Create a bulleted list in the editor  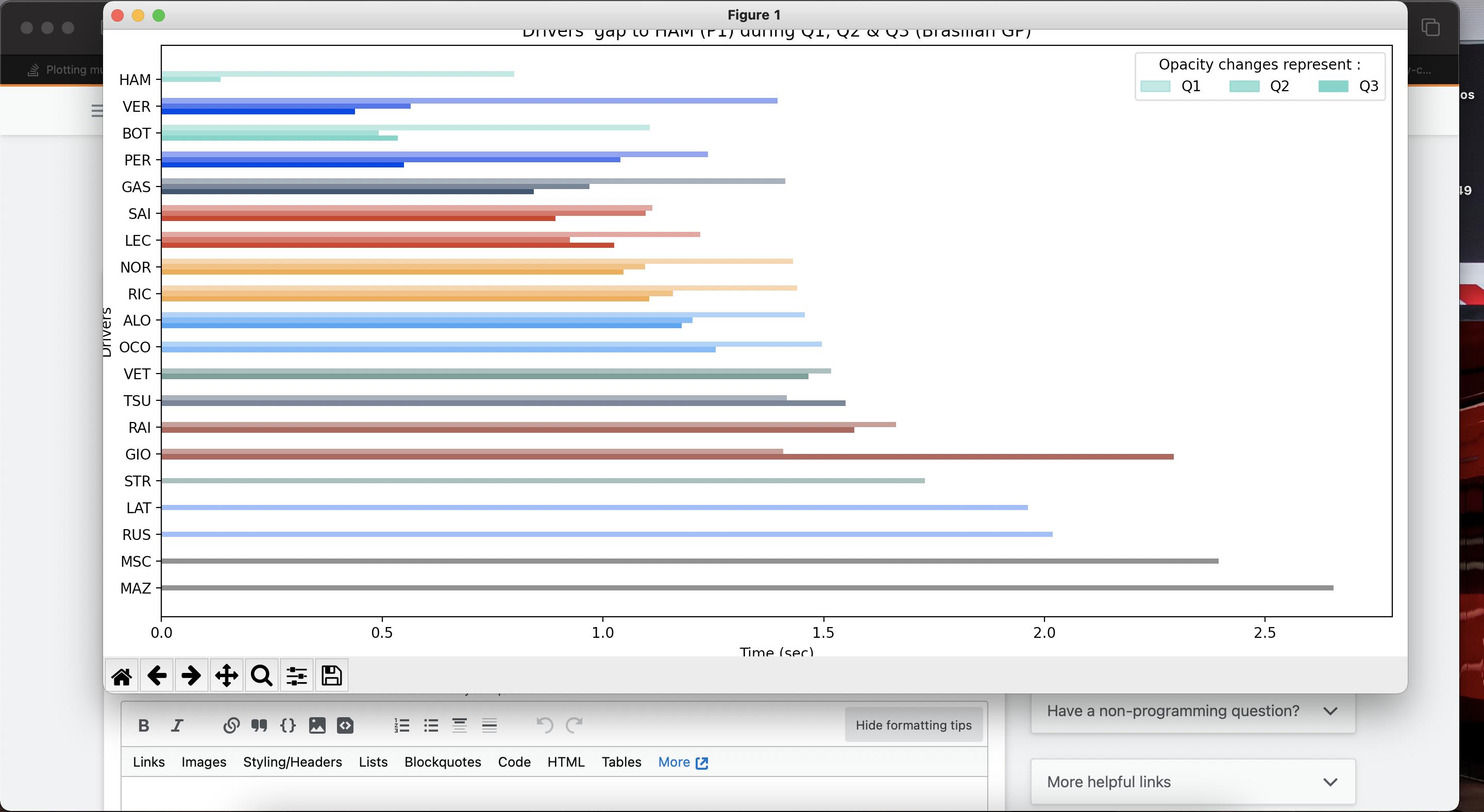coord(431,725)
